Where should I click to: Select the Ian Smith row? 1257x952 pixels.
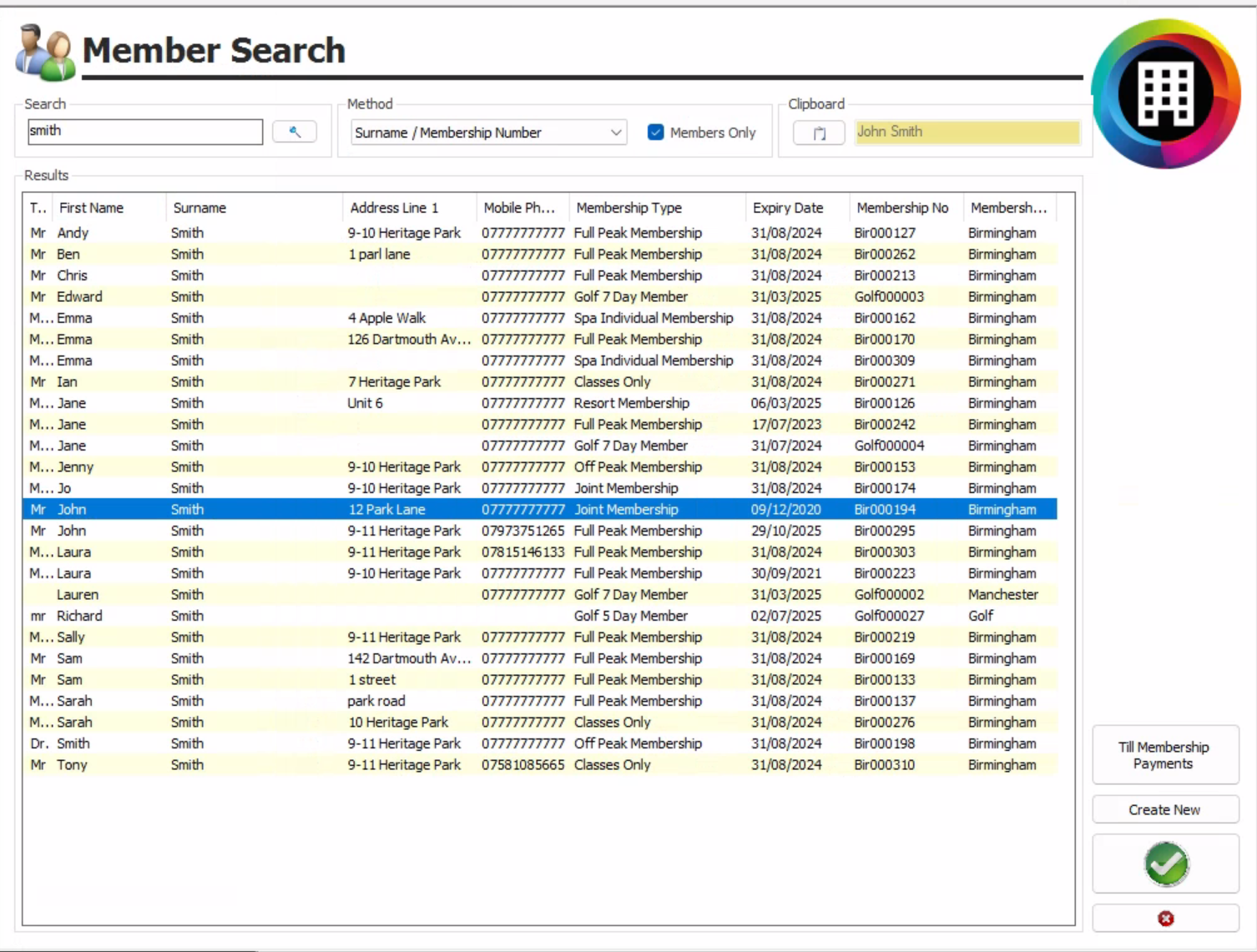tap(540, 382)
